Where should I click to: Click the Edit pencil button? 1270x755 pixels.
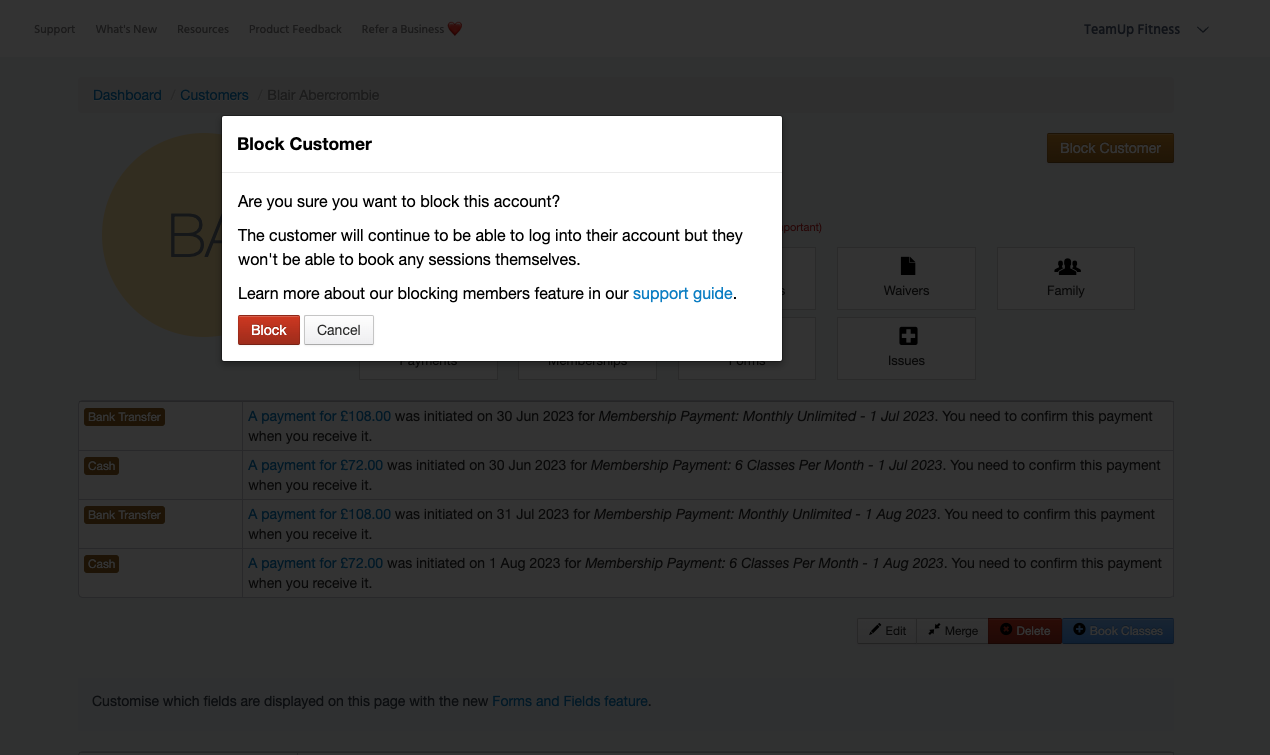(887, 631)
